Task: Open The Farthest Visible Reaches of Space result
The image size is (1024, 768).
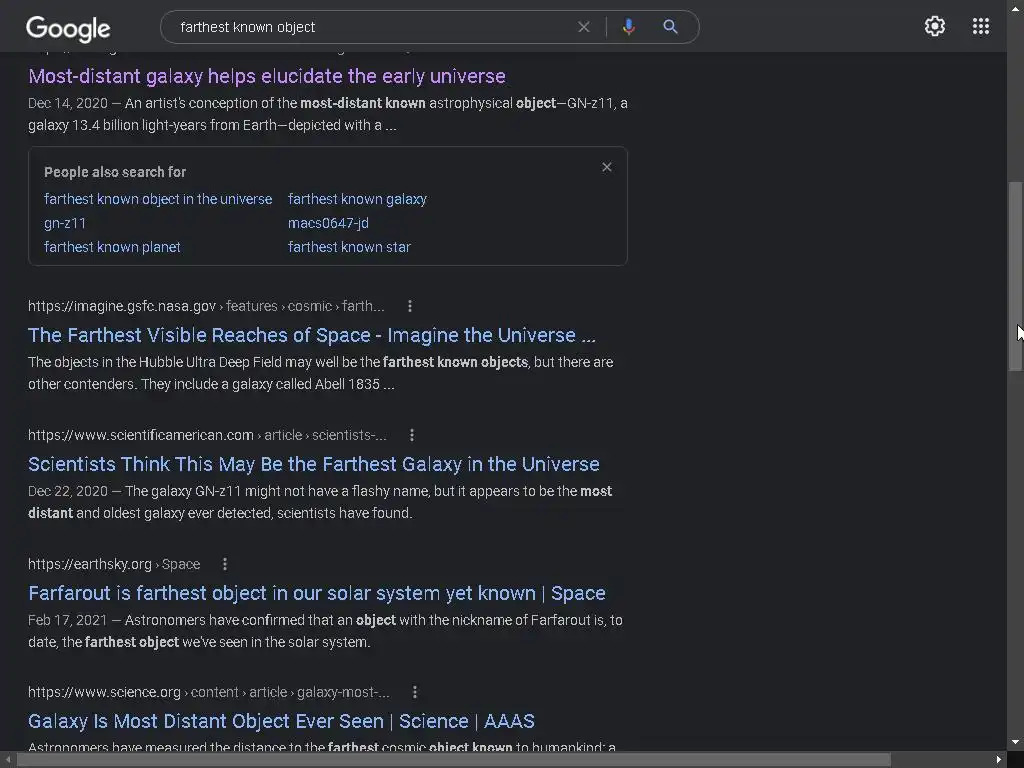Action: [x=312, y=335]
